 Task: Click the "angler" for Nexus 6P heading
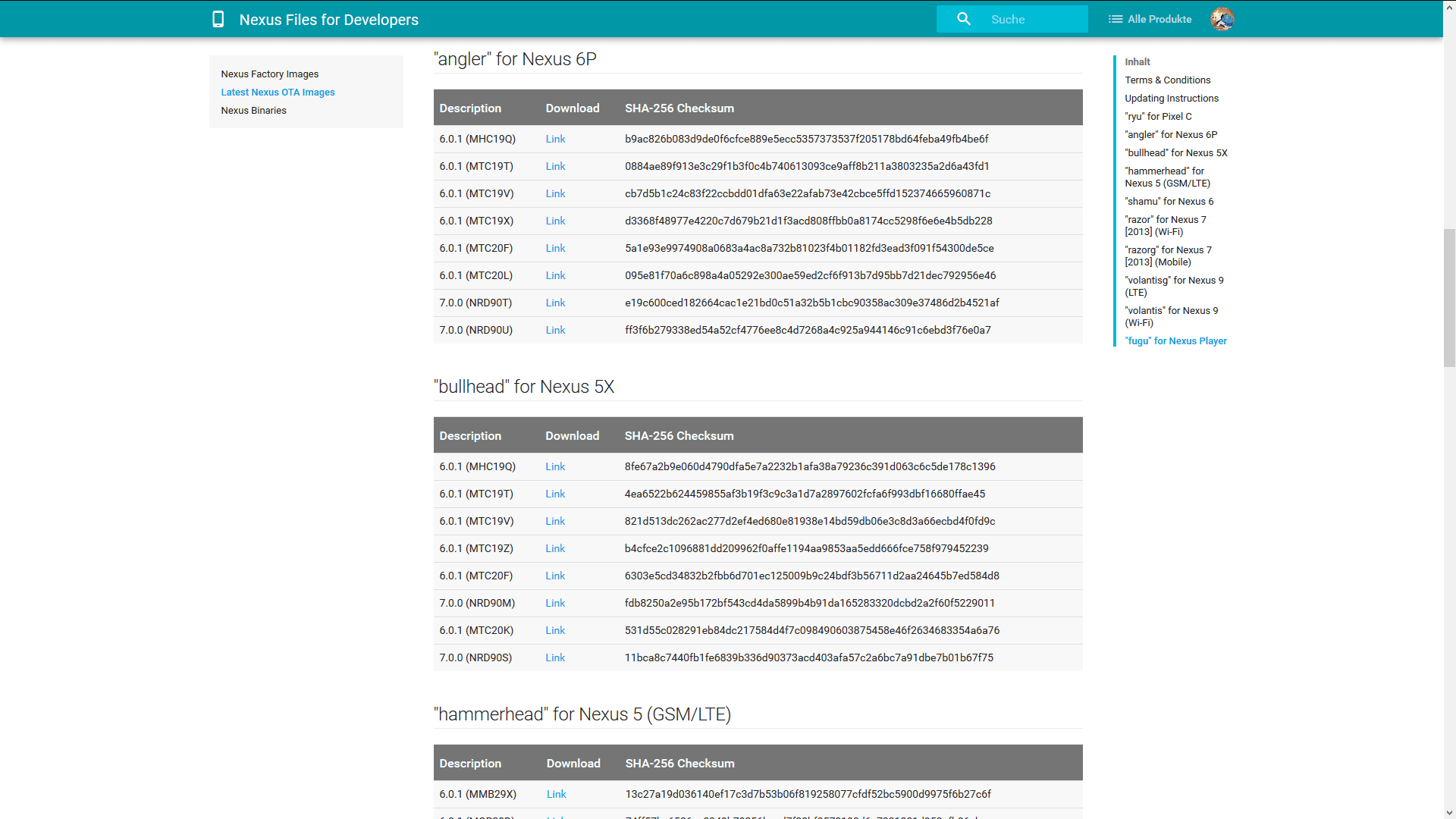pyautogui.click(x=515, y=59)
